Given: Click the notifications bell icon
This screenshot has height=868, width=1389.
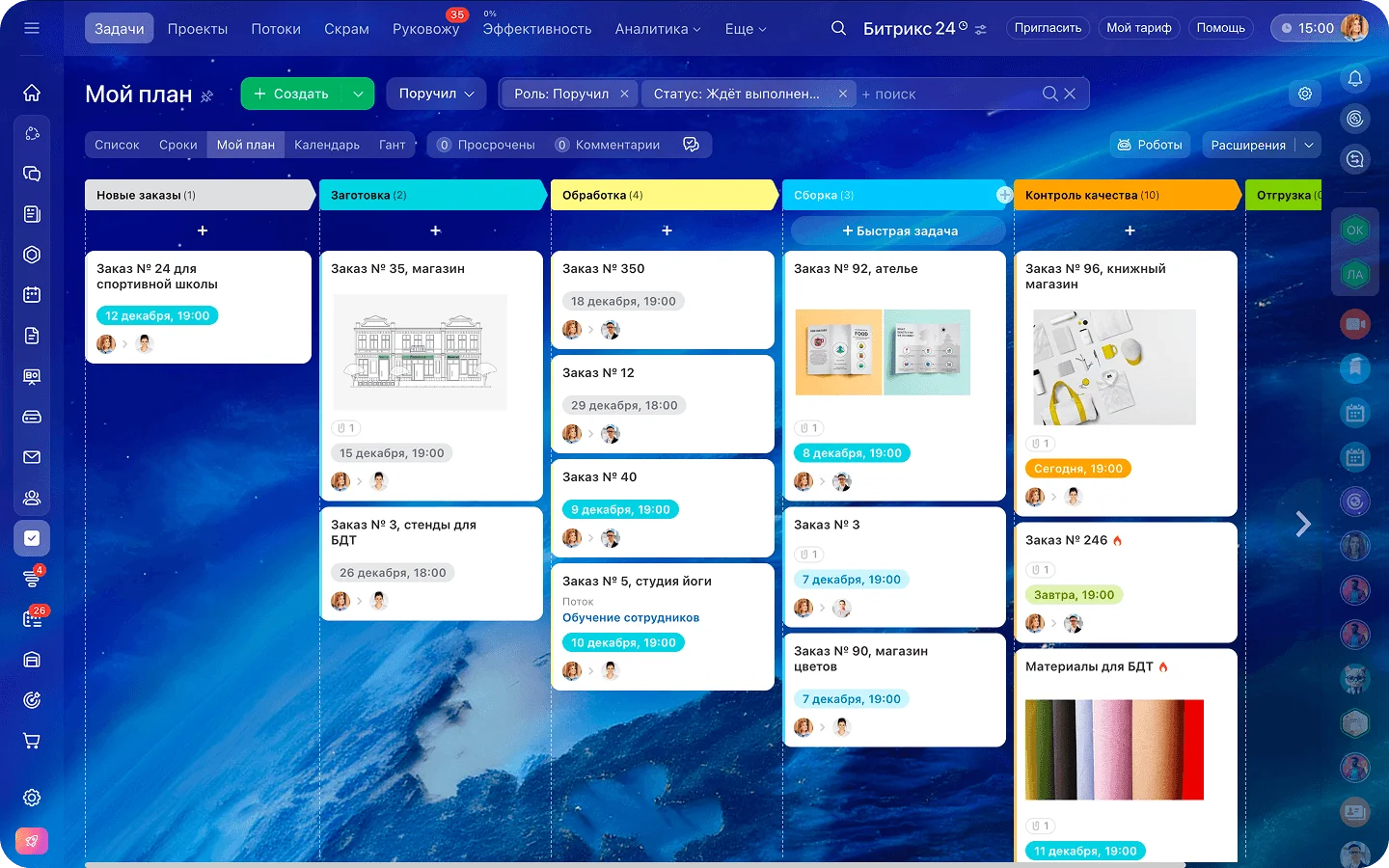Looking at the screenshot, I should tap(1355, 78).
